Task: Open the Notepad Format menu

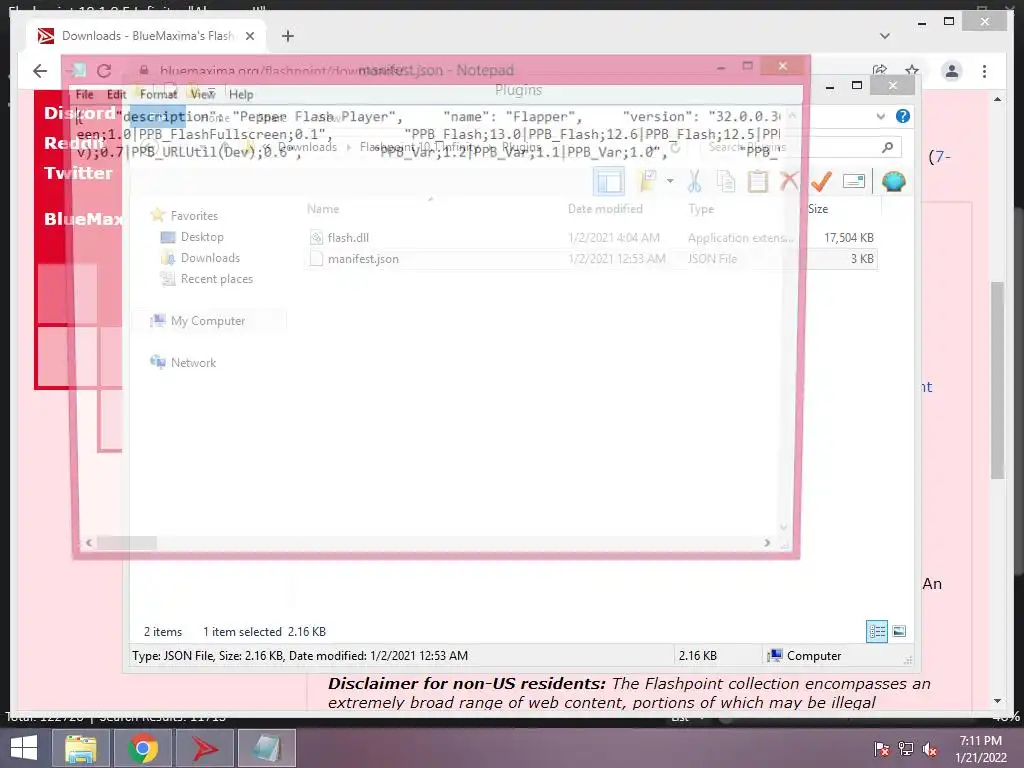Action: click(159, 94)
